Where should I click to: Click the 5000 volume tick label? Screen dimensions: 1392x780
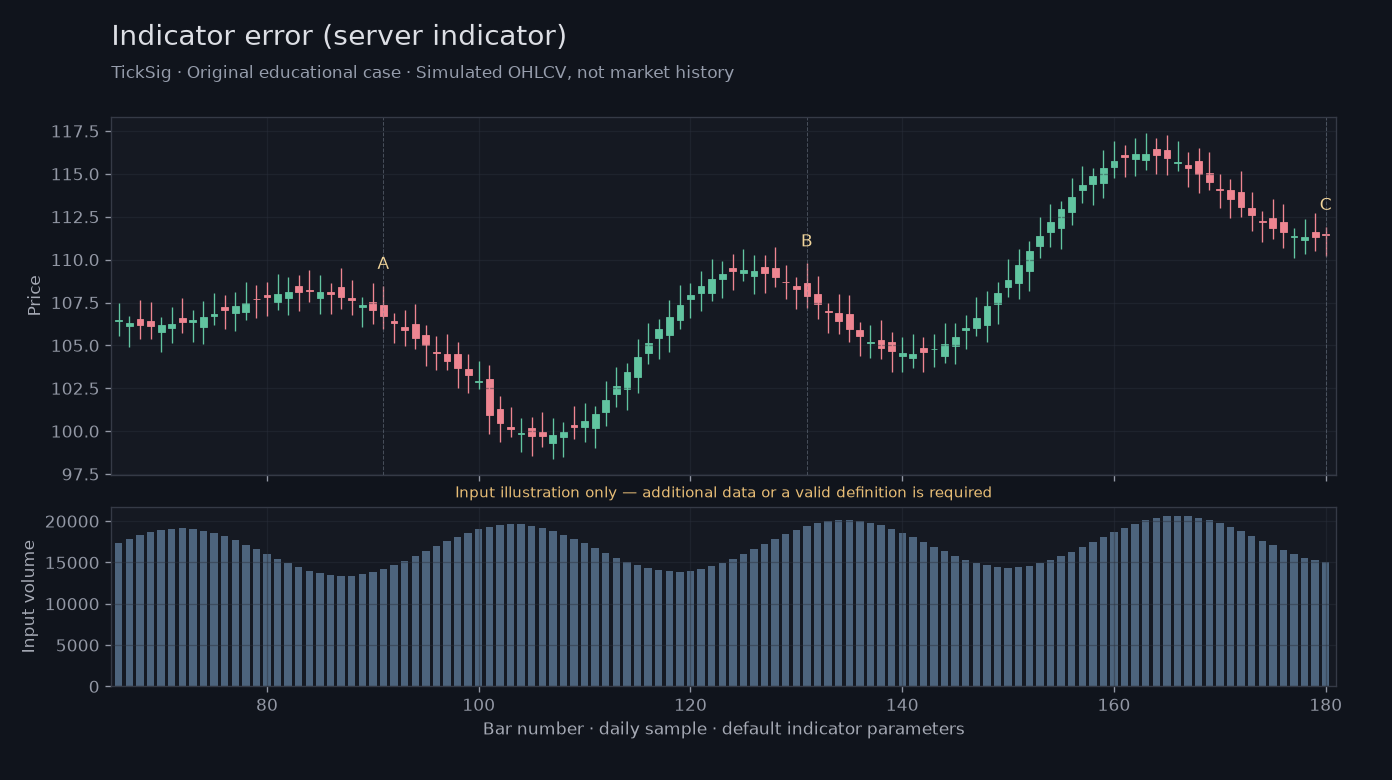coord(79,646)
